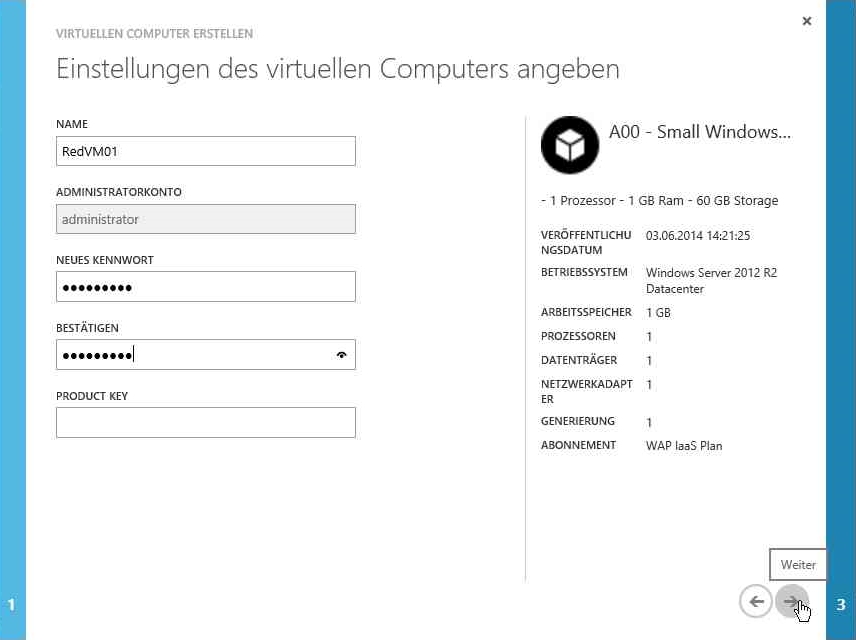
Task: Click the Virtuellen Computer Erstellen header text
Action: 154,34
